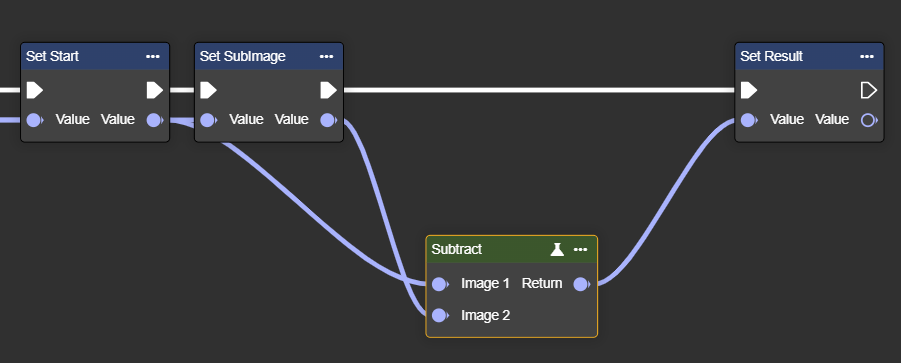This screenshot has width=901, height=363.
Task: Click the Image 1 label
Action: (x=485, y=283)
